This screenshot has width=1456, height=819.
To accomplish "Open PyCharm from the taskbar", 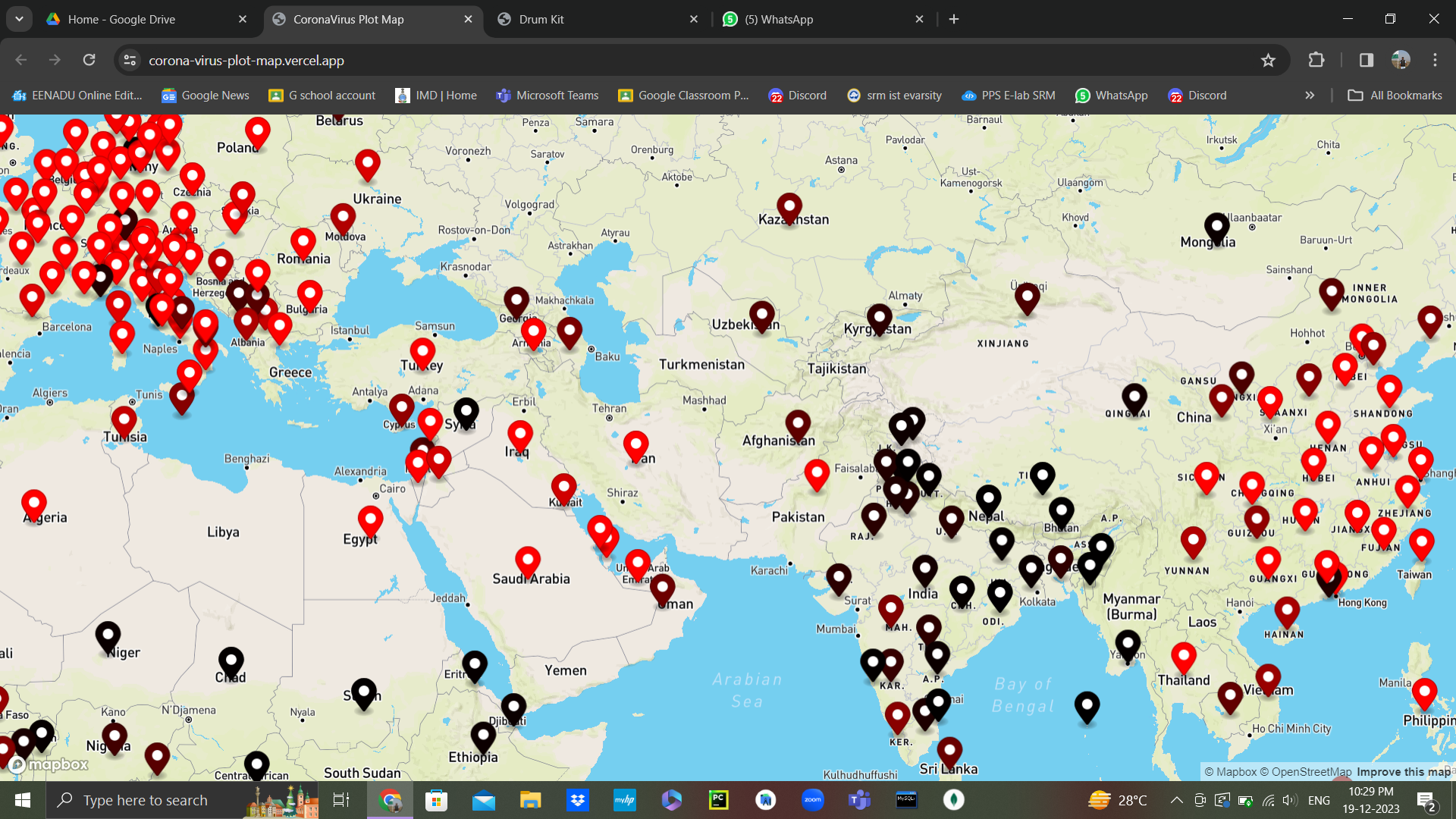I will coord(718,800).
